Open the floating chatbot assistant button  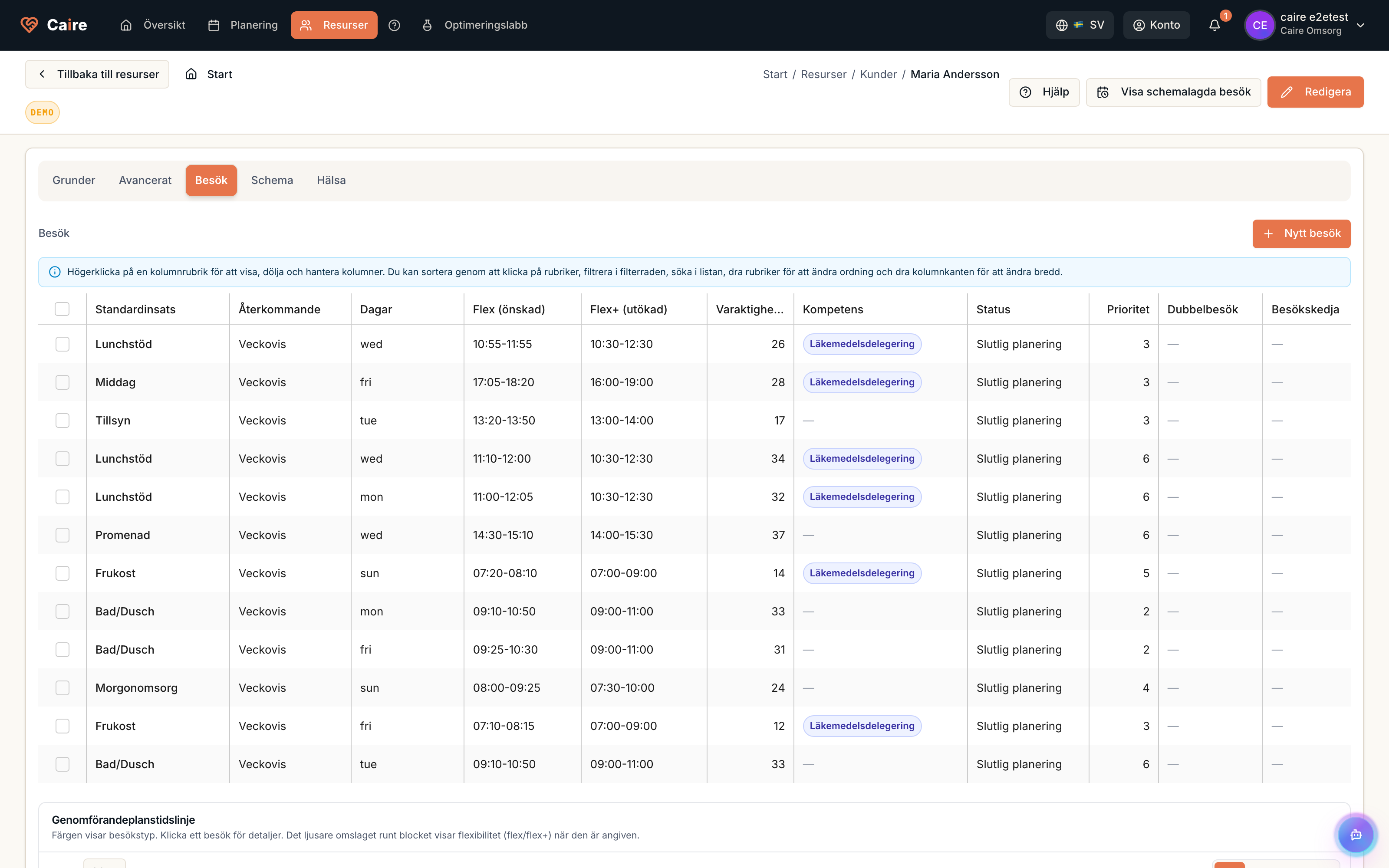[x=1356, y=835]
